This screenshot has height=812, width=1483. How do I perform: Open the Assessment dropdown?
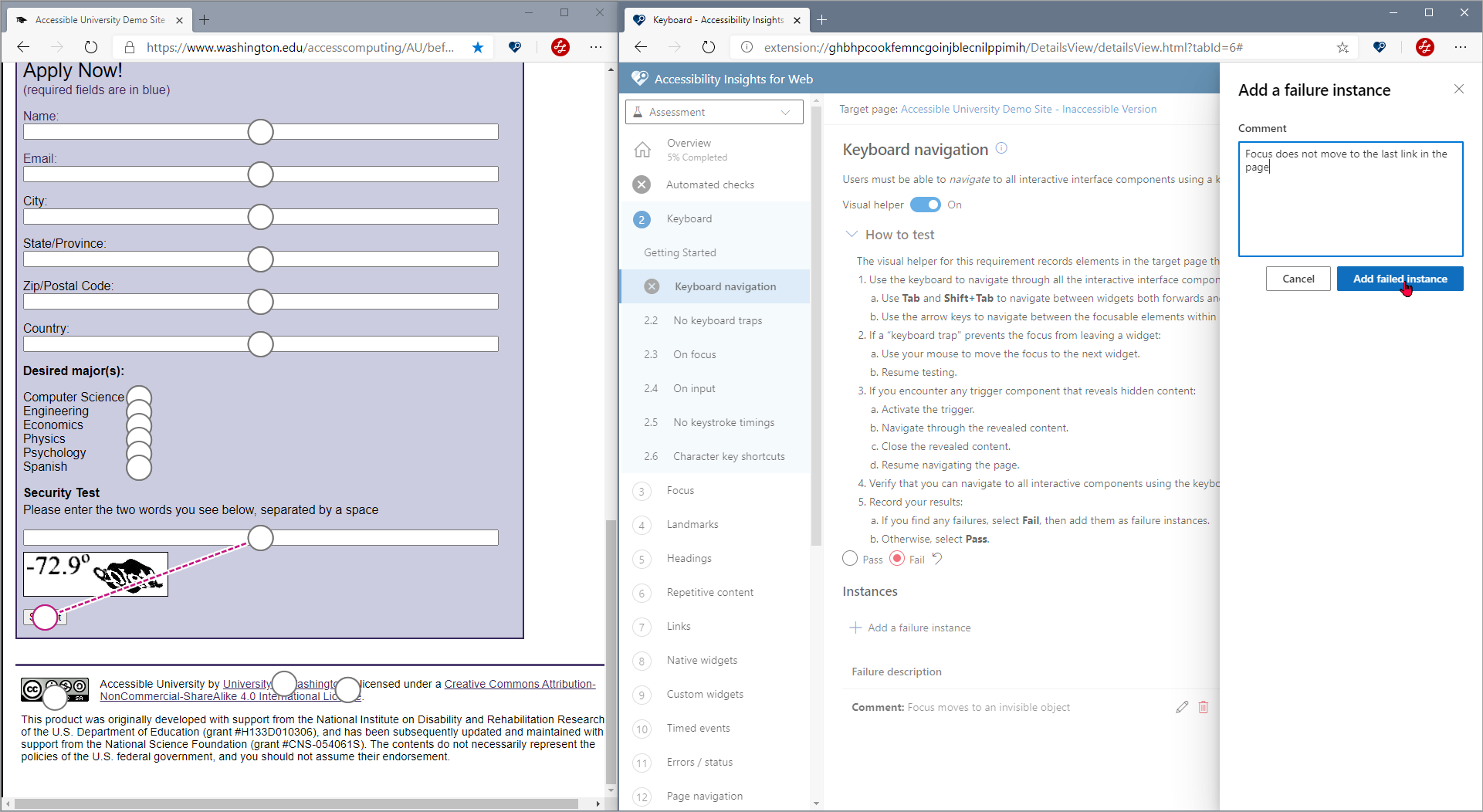click(714, 112)
